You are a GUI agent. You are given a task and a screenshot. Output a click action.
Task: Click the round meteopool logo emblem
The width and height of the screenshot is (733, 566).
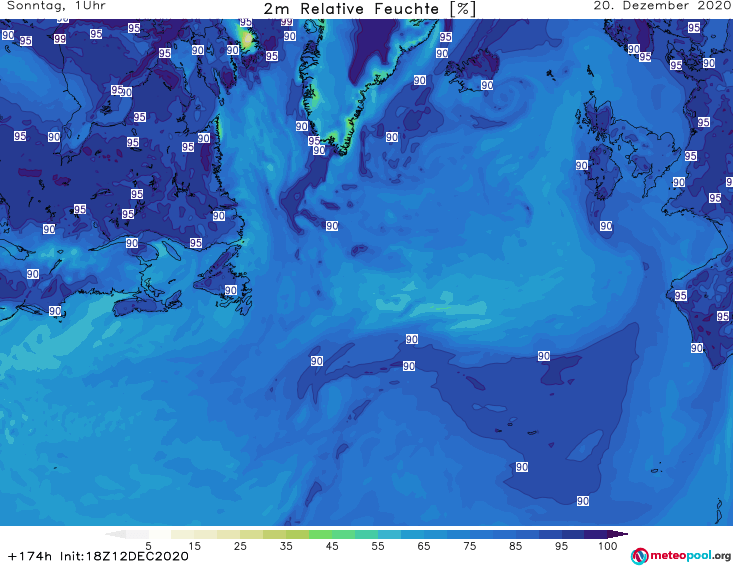(639, 556)
